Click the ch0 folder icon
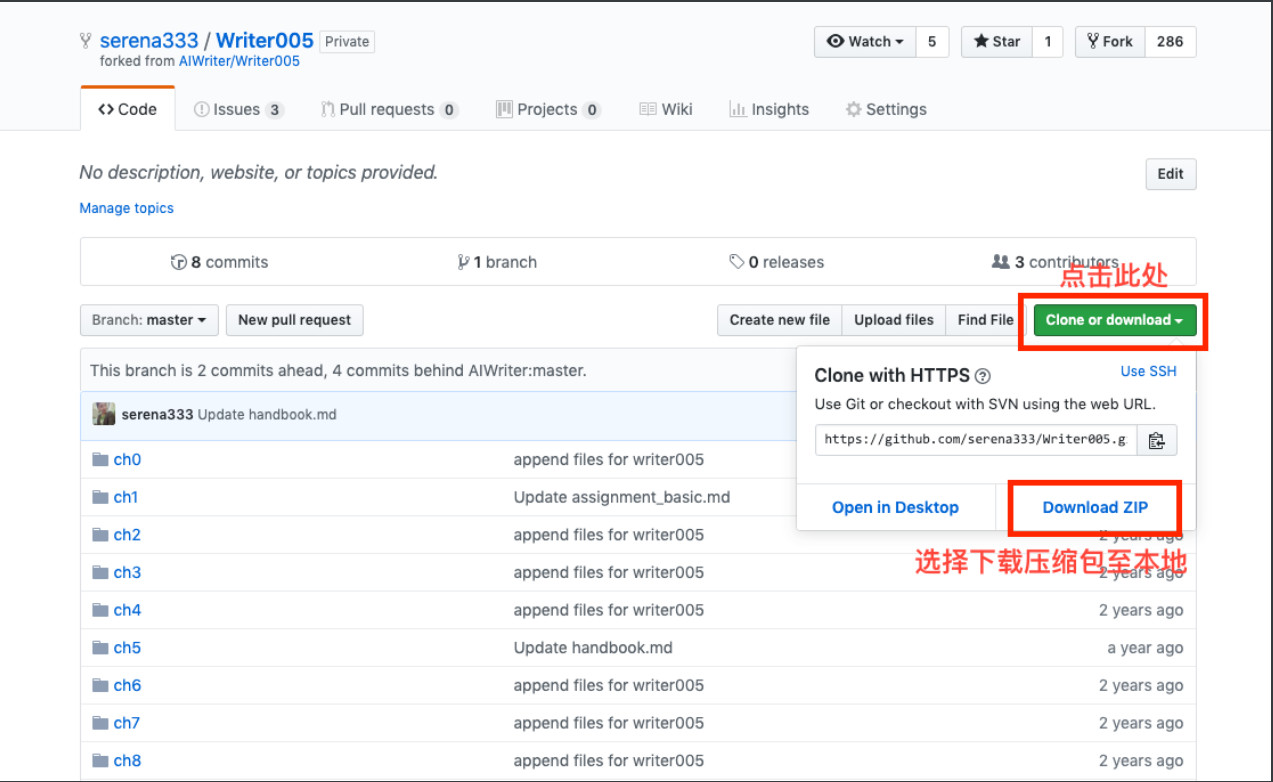1273x782 pixels. pos(100,459)
